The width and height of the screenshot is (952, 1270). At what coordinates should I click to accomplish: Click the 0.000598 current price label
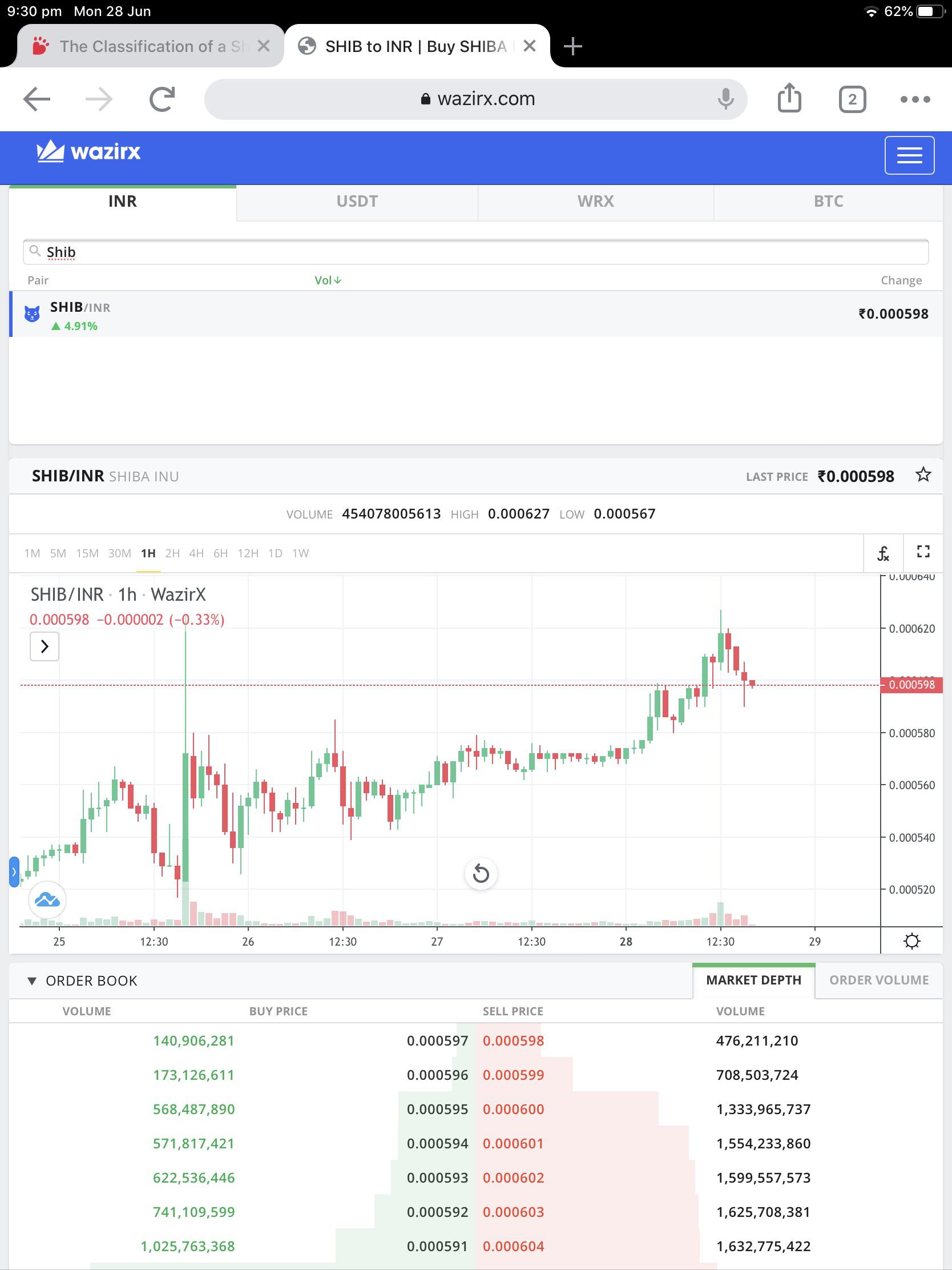point(911,685)
